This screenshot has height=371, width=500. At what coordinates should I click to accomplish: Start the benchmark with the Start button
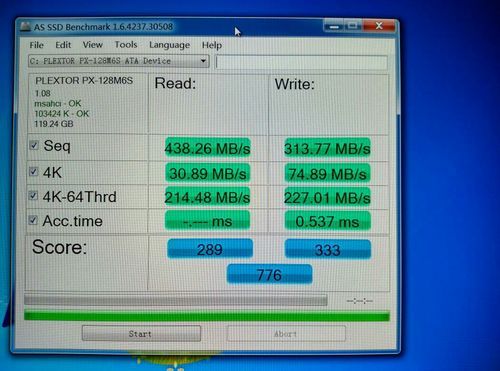click(141, 333)
